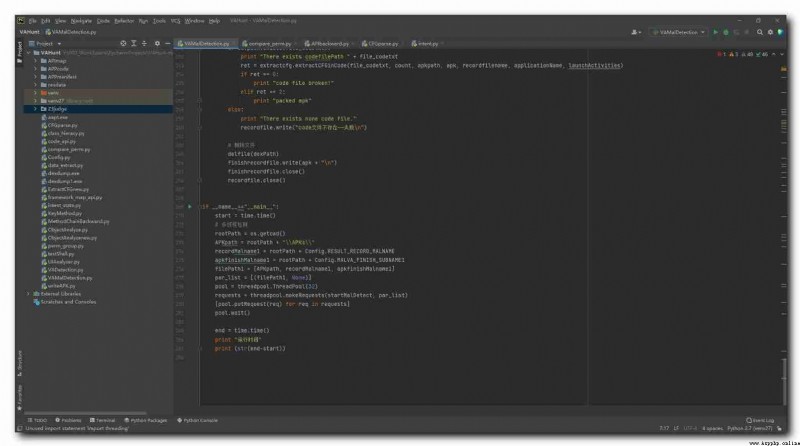The width and height of the screenshot is (800, 446).
Task: Click the colorful shield icon at top right
Action: [x=781, y=32]
